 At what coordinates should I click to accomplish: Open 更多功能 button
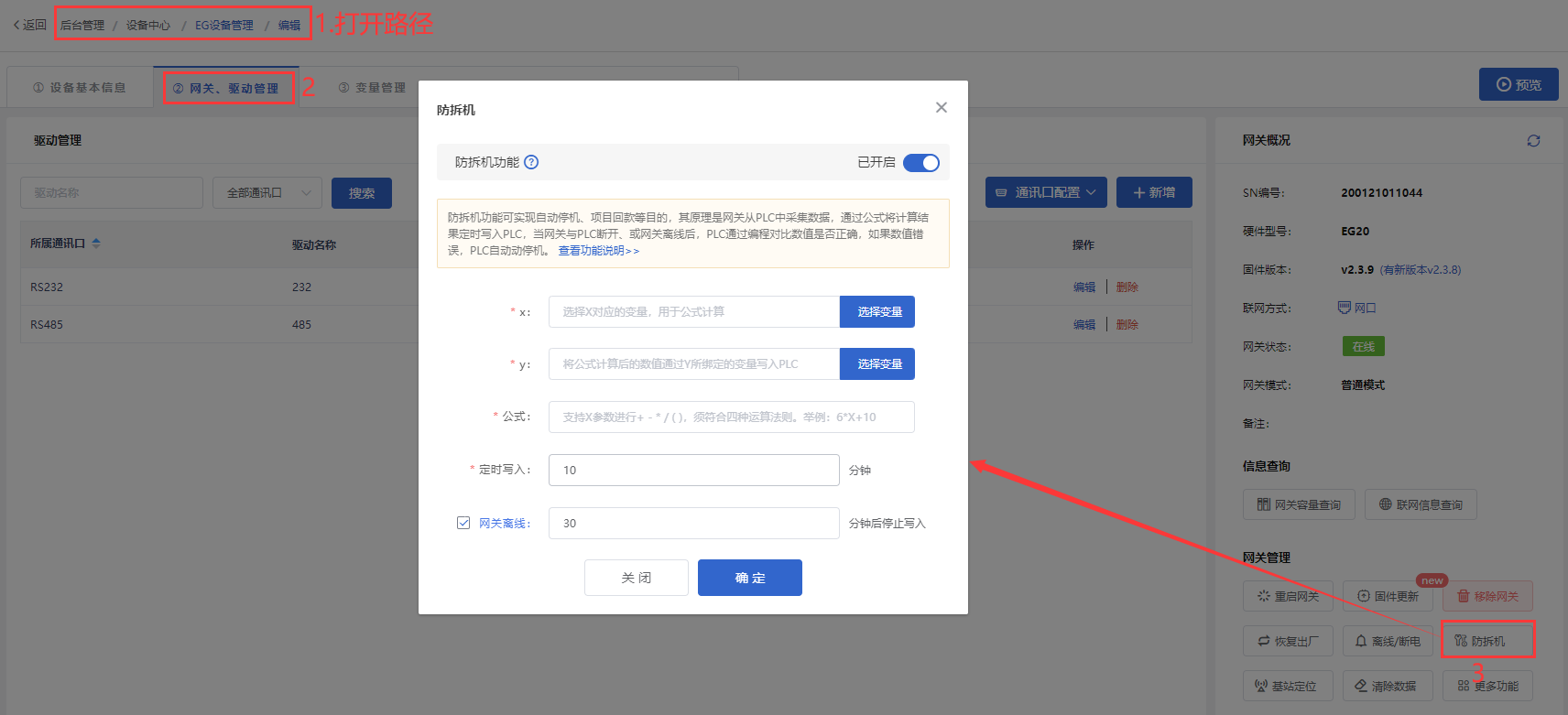coord(1487,686)
